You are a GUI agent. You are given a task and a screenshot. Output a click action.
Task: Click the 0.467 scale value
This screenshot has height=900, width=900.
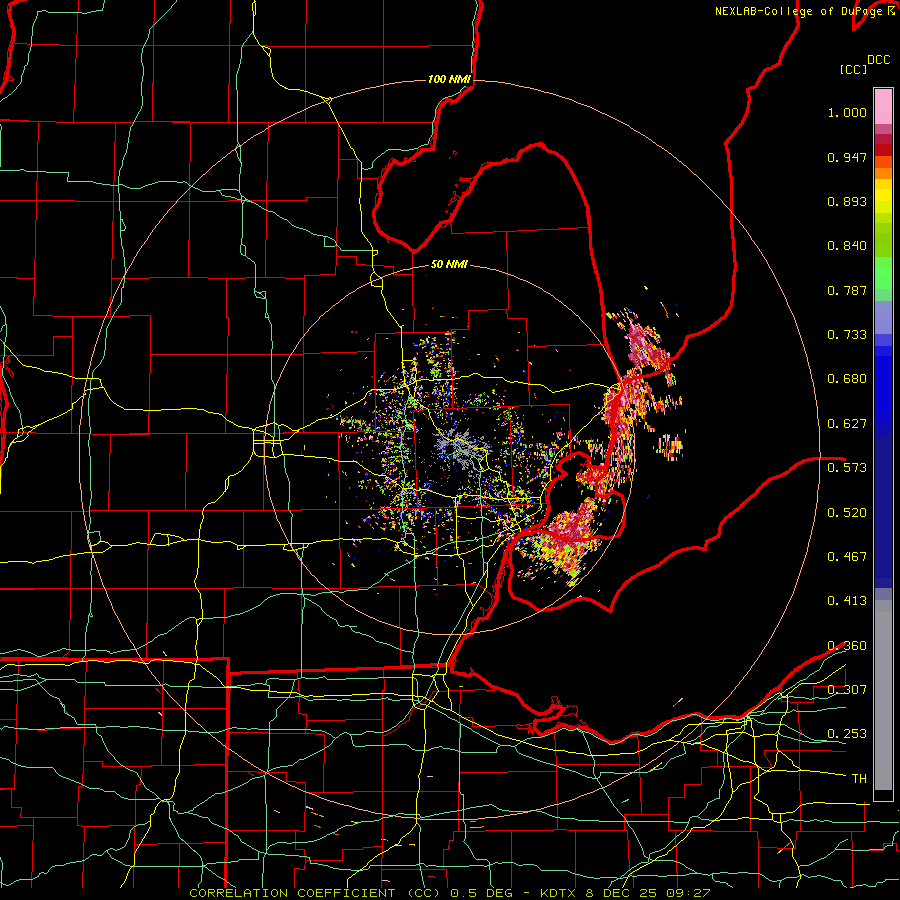tap(847, 556)
